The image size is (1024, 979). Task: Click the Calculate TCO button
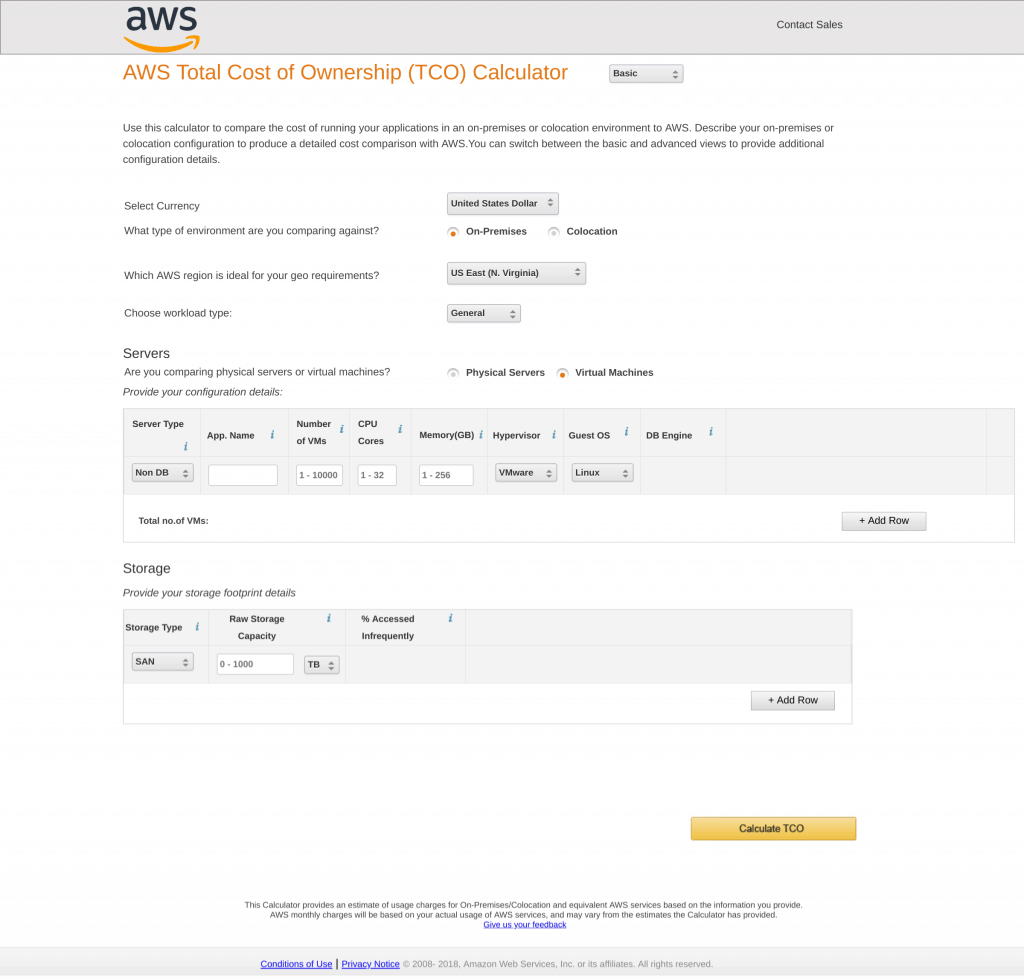tap(773, 829)
